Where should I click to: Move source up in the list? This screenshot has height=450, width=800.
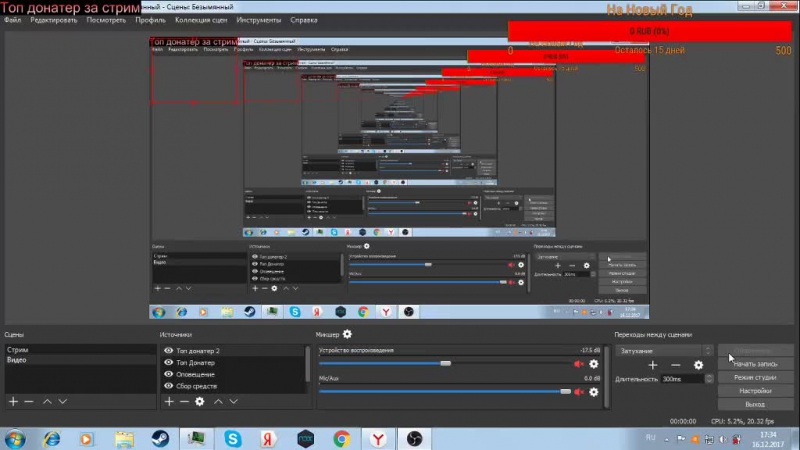point(218,402)
